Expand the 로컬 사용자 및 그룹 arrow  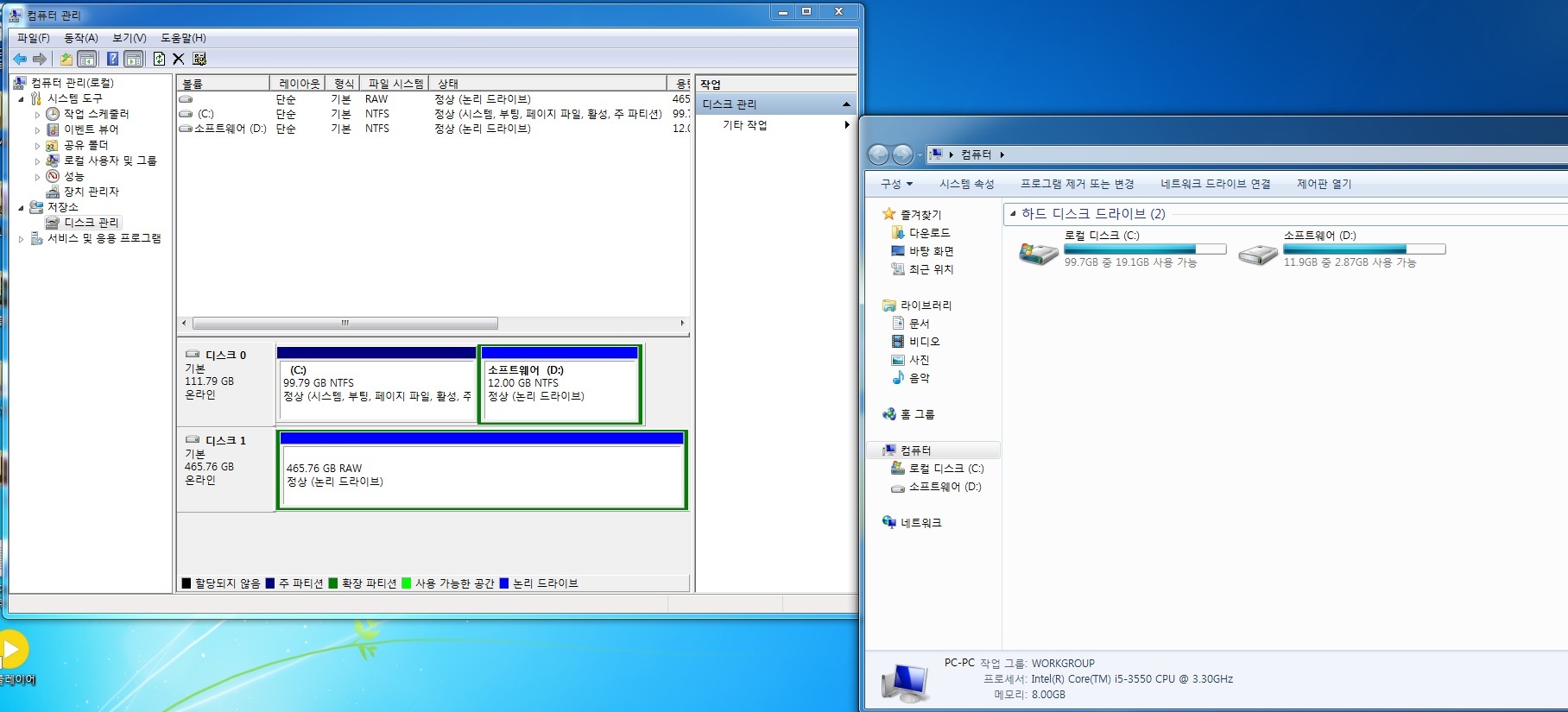37,161
